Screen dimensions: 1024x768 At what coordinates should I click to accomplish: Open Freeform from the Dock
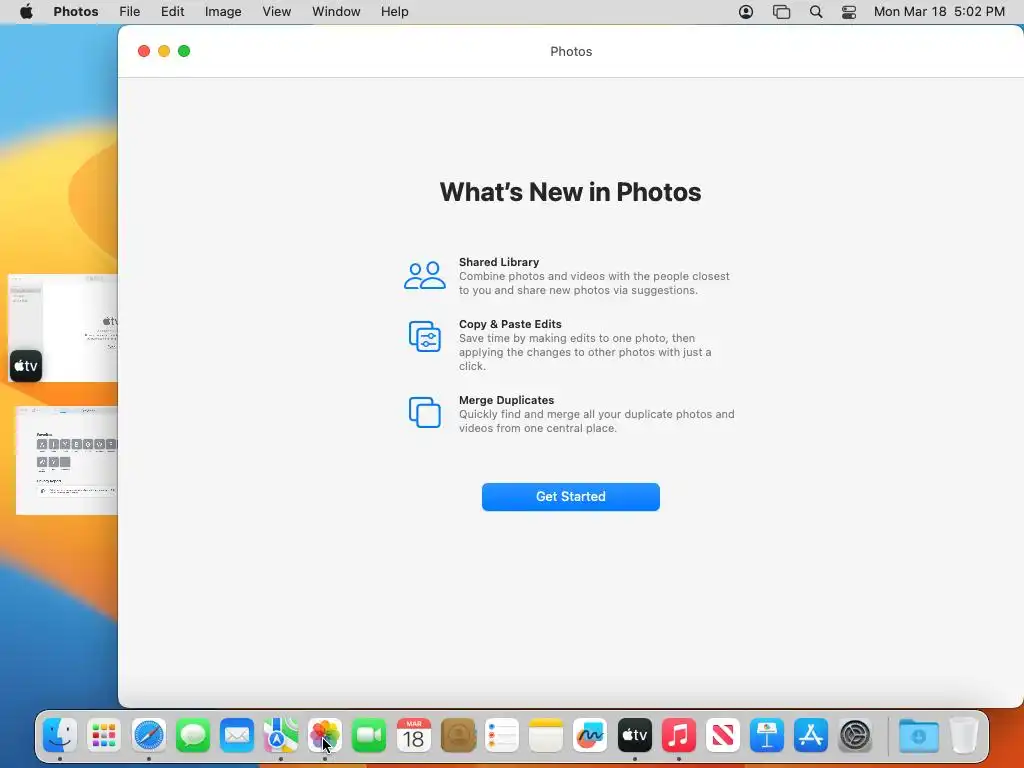point(590,736)
